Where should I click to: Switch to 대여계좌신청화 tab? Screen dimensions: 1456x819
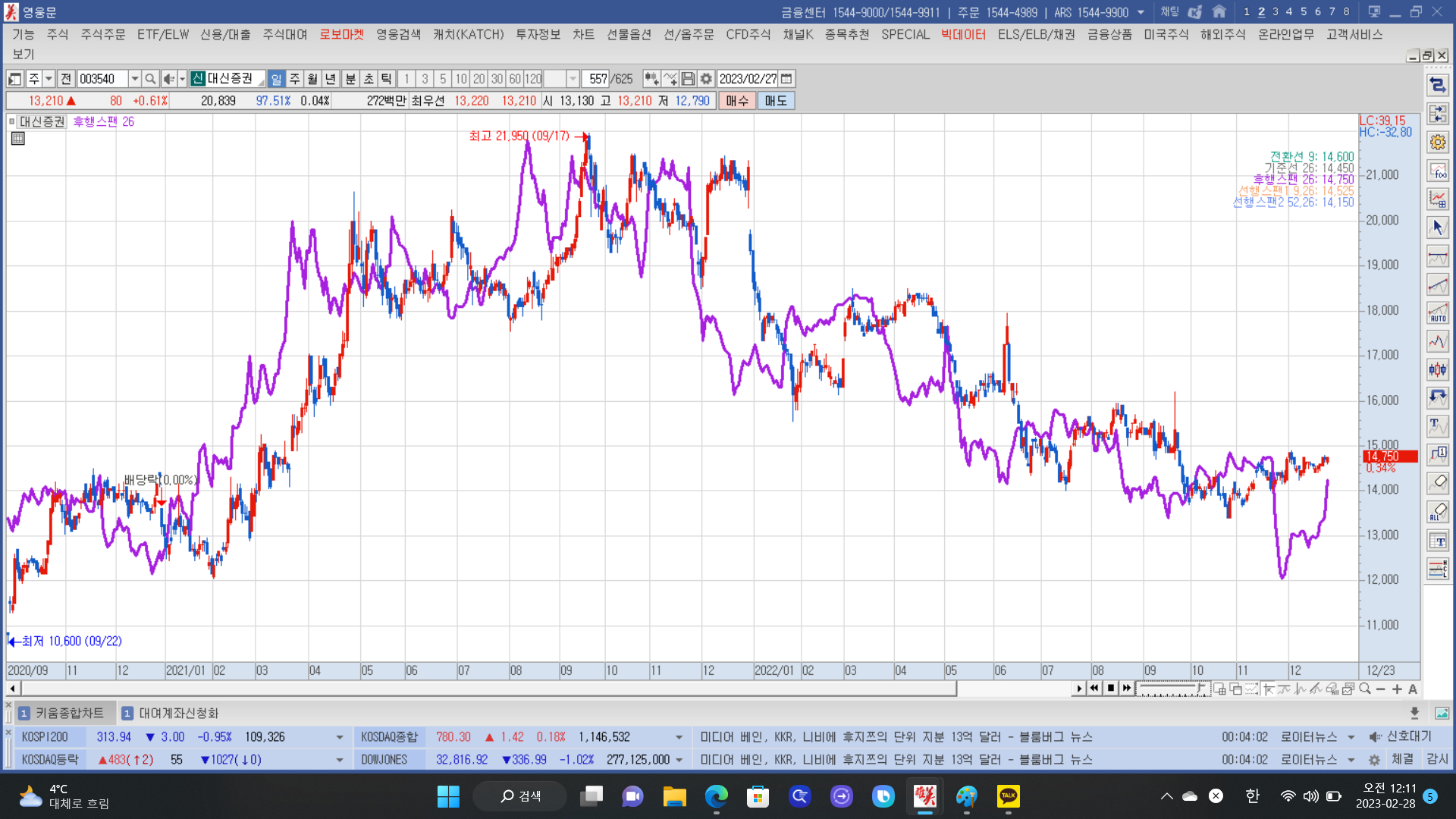click(177, 713)
